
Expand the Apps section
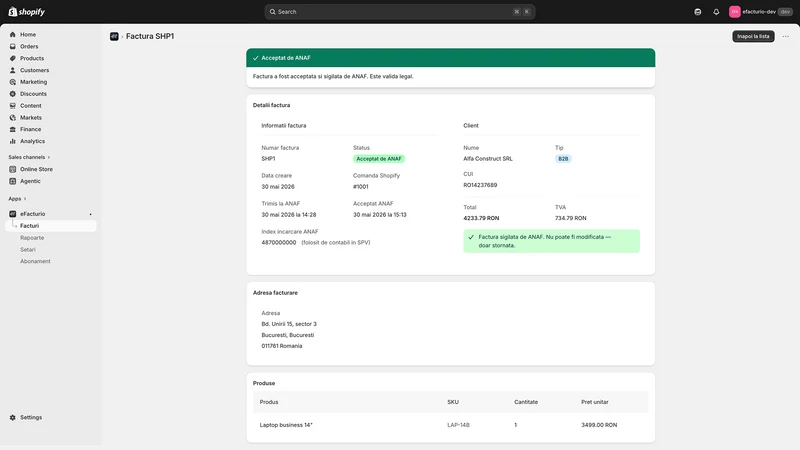tap(17, 199)
